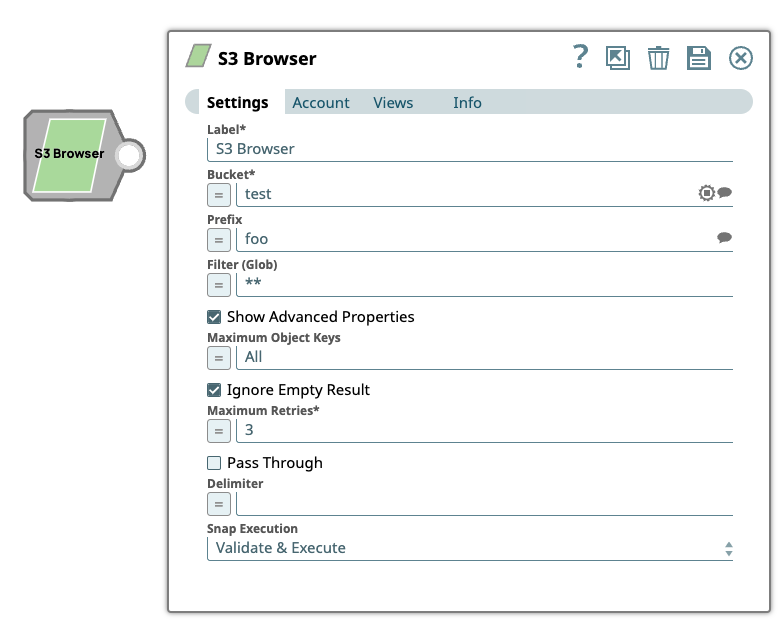Toggle expression button for Prefix field
Image resolution: width=779 pixels, height=620 pixels.
click(219, 239)
